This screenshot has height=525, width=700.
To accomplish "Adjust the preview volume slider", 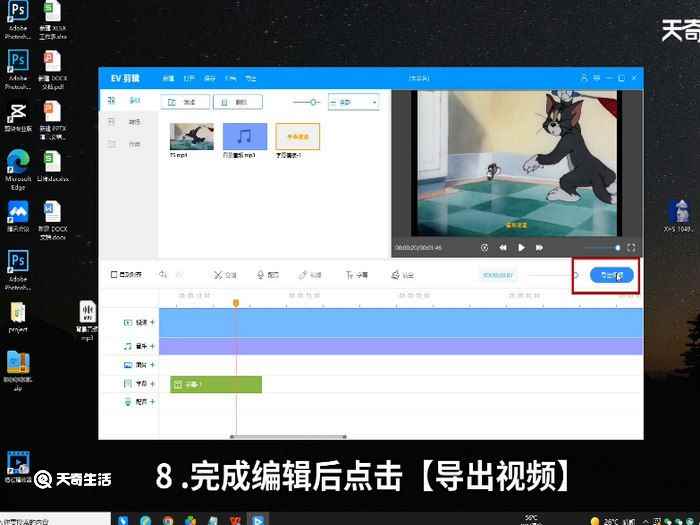I will coord(601,247).
